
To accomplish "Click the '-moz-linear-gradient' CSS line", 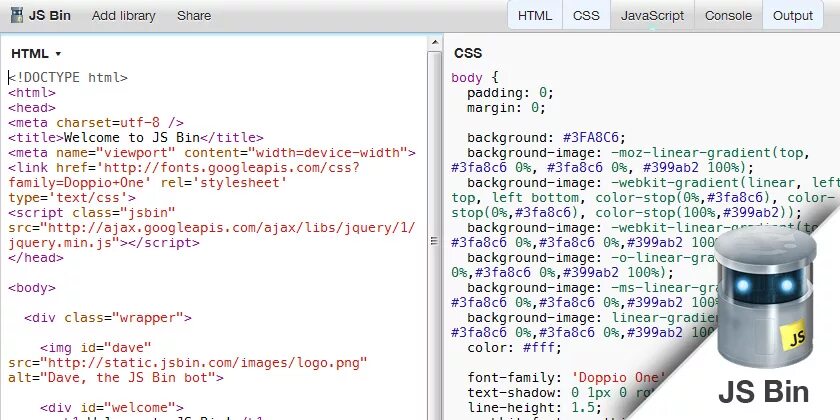I will (x=639, y=153).
